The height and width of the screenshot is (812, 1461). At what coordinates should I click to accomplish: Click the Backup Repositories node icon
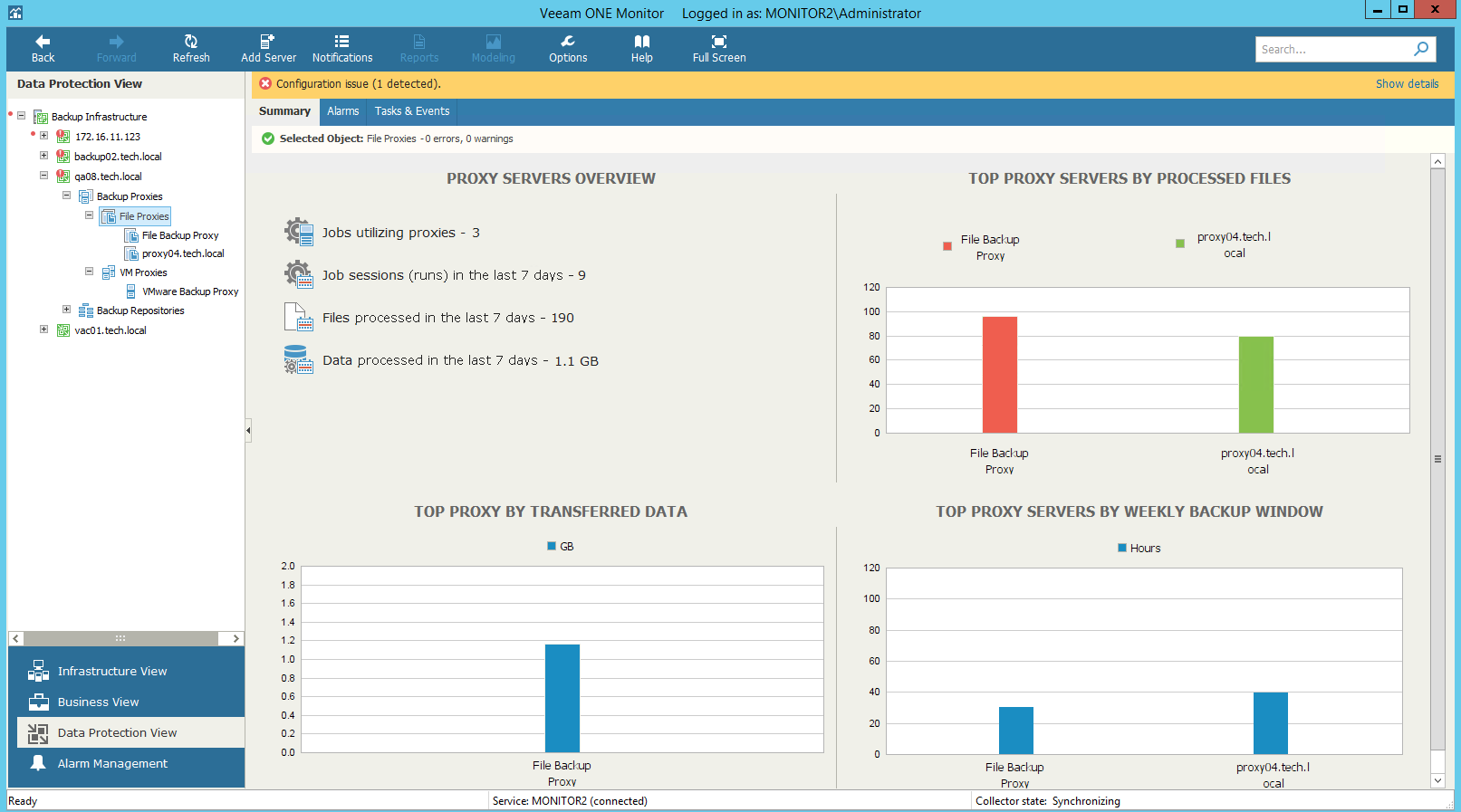point(86,310)
